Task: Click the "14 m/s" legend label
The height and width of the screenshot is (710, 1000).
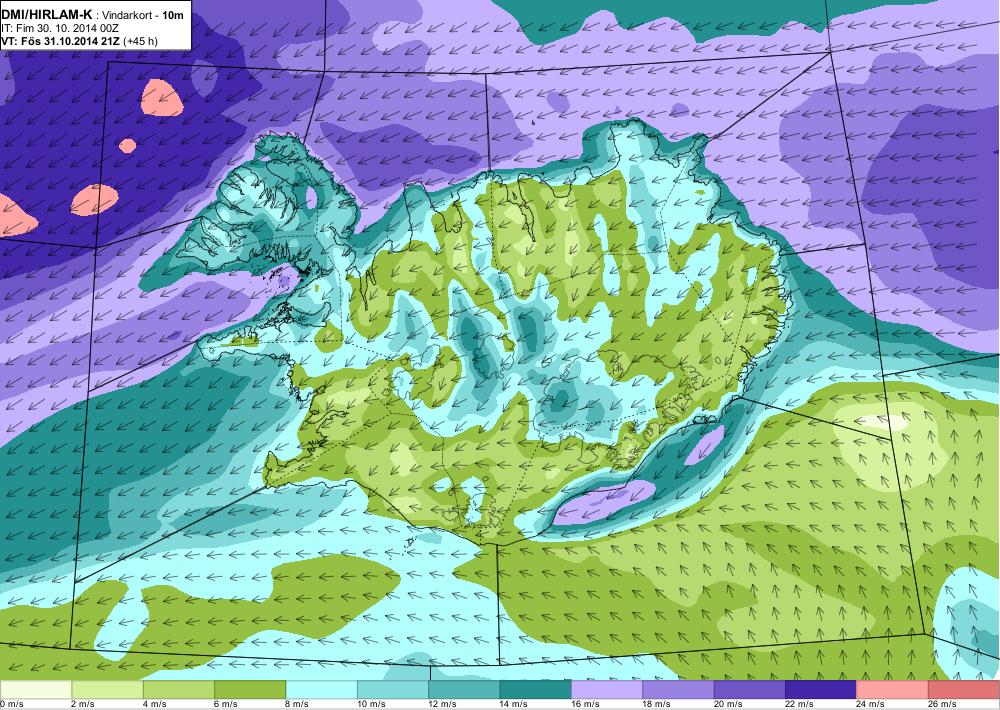Action: [514, 704]
